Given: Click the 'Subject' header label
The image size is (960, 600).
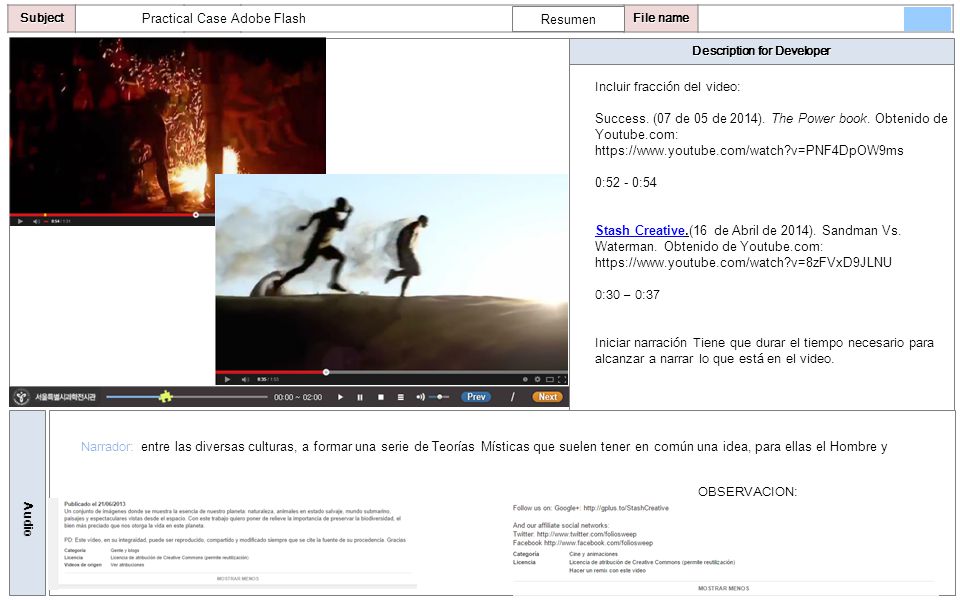Looking at the screenshot, I should (42, 18).
